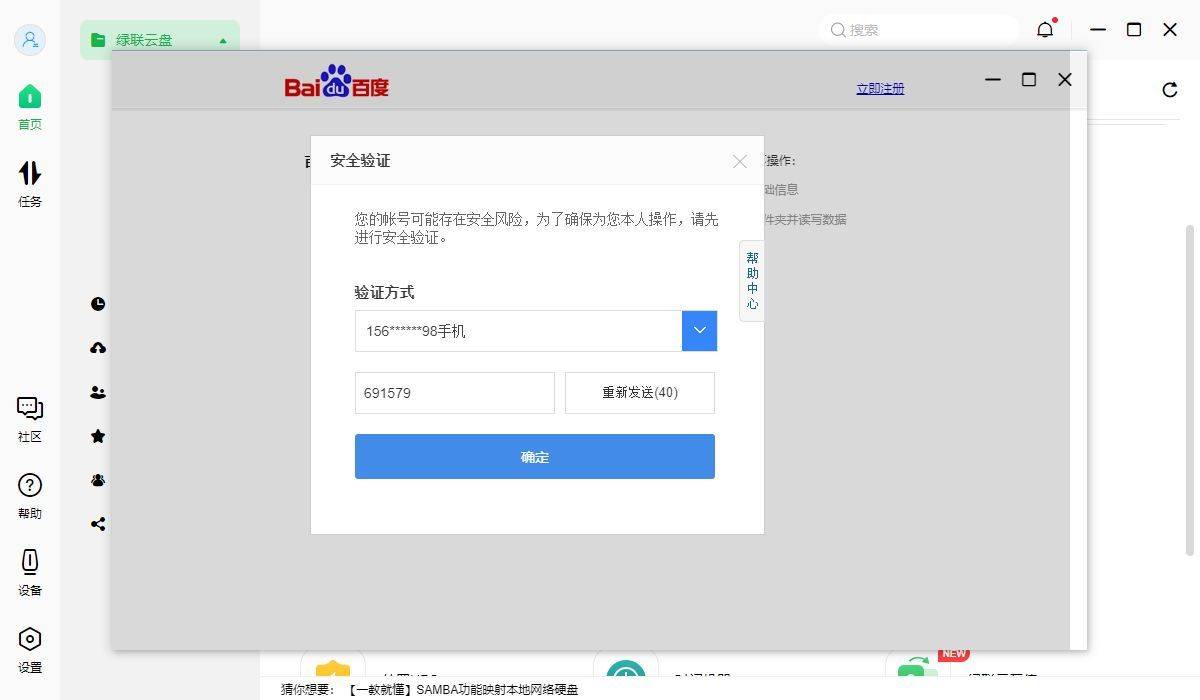Click the star favorites icon in file panel
1200x700 pixels.
coord(98,436)
